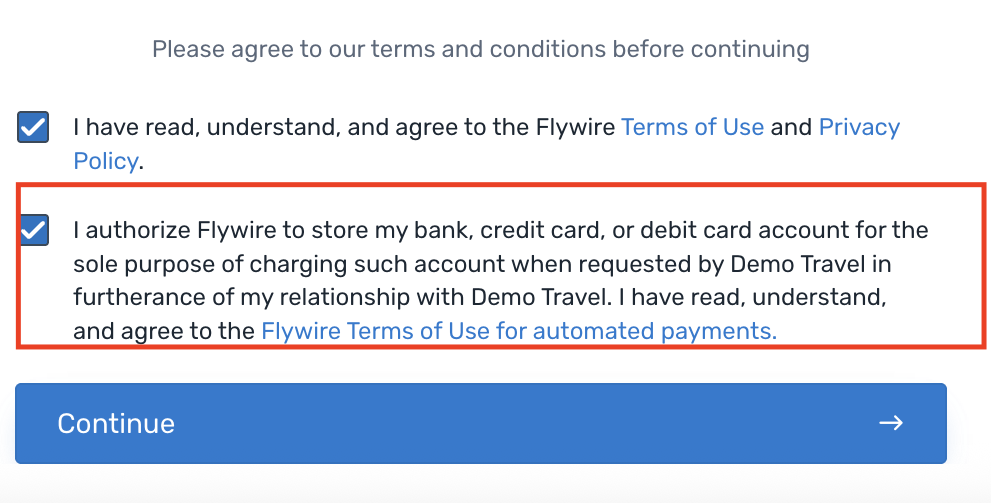991x503 pixels.
Task: Click the "Continue" label text on the button
Action: pos(116,423)
